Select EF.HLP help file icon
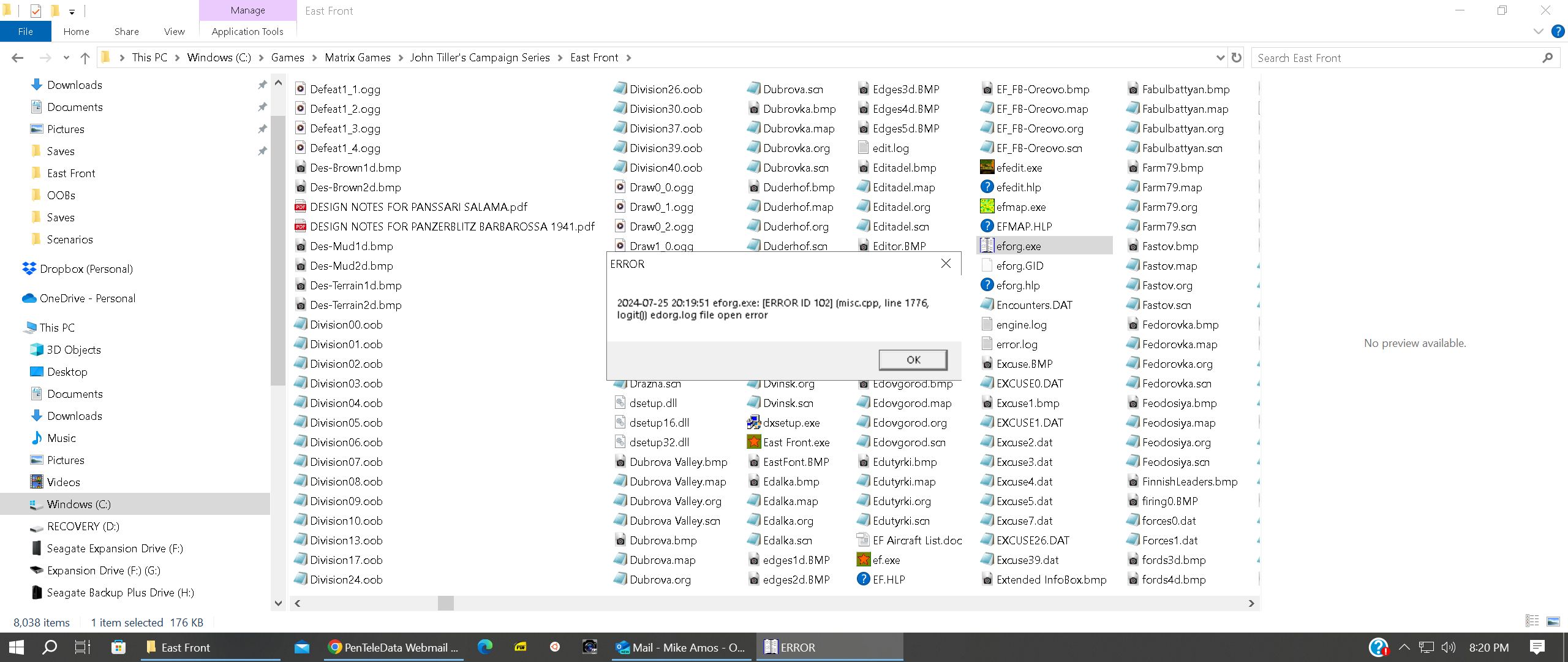1568x662 pixels. [x=863, y=579]
